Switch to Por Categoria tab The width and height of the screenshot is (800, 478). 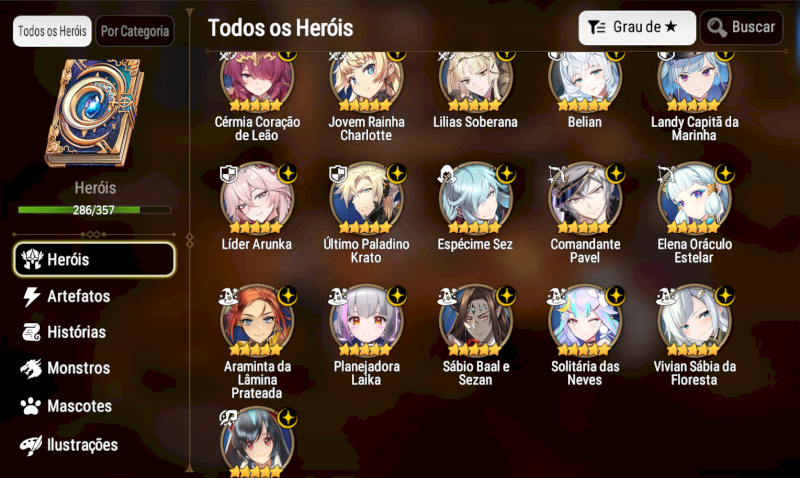(x=135, y=32)
